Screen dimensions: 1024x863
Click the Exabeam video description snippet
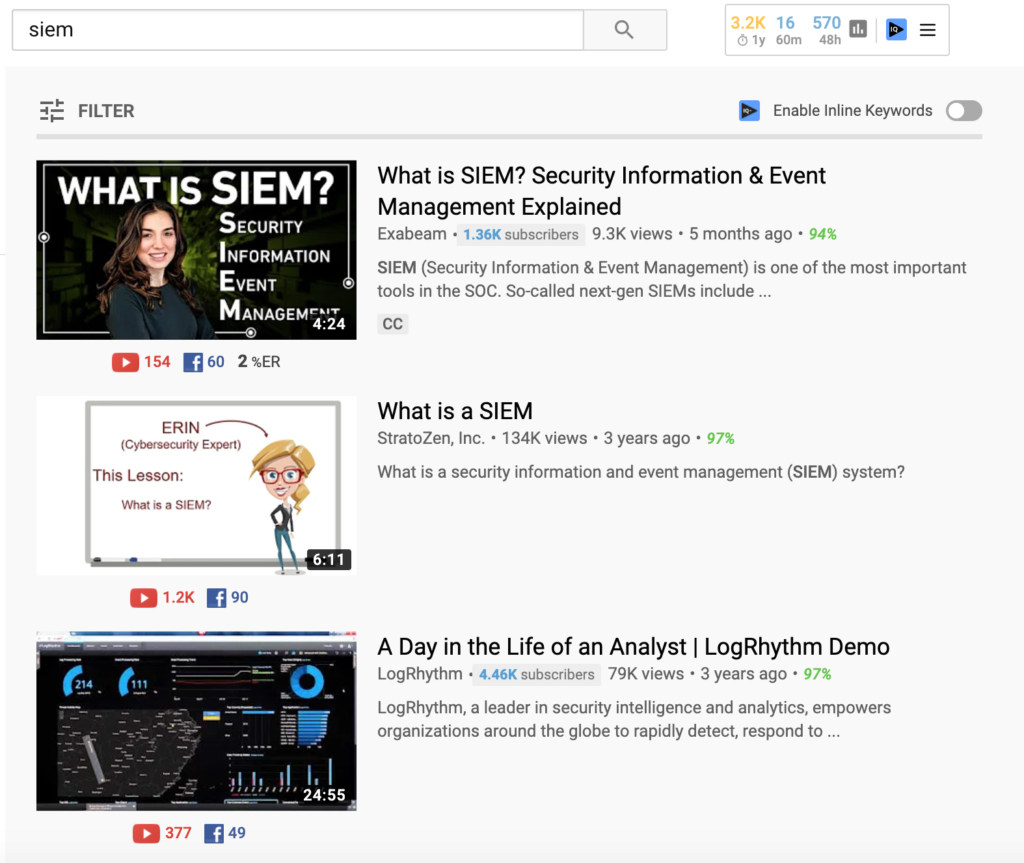tap(671, 280)
